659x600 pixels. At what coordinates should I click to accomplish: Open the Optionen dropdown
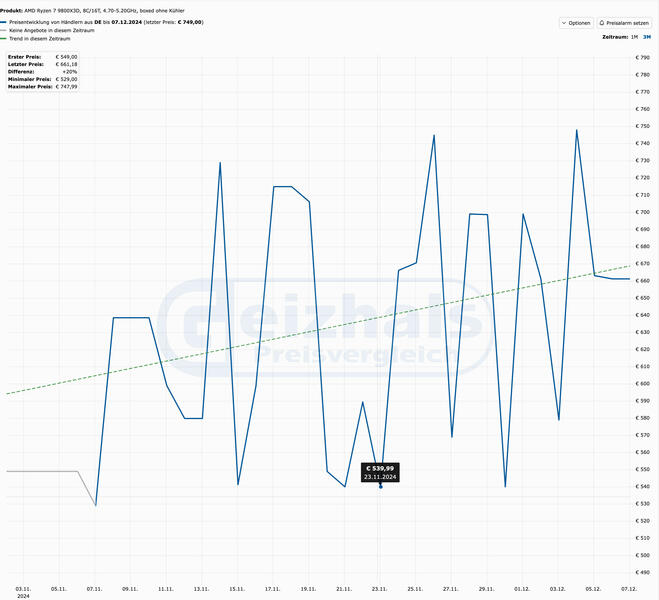pyautogui.click(x=576, y=23)
